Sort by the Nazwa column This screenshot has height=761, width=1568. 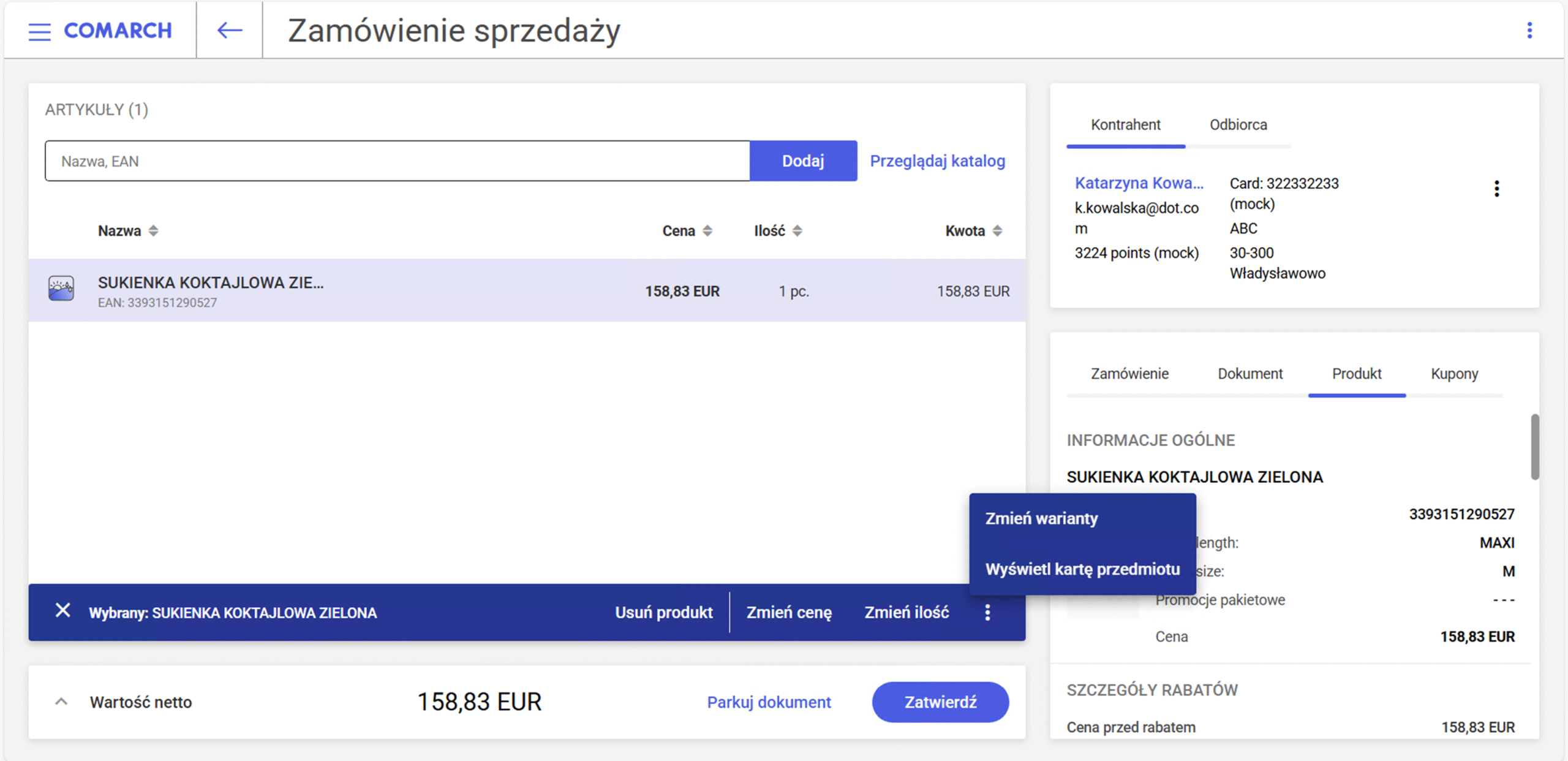click(127, 231)
